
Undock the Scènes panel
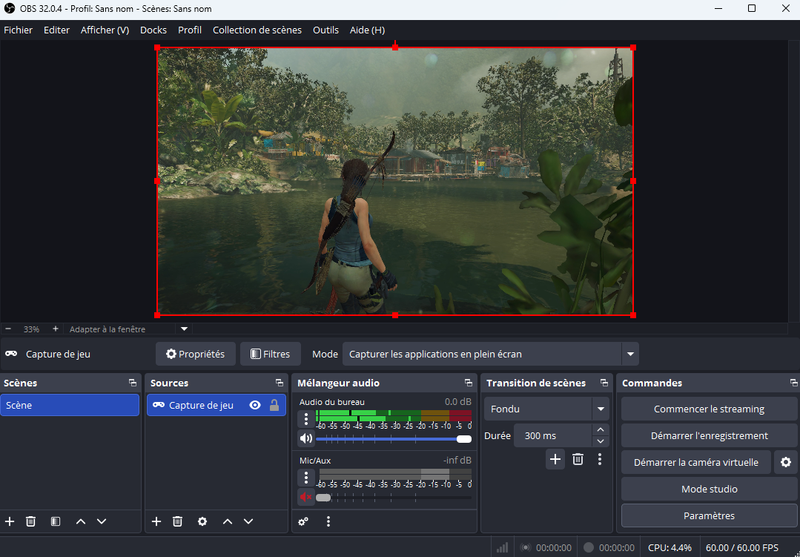(133, 383)
